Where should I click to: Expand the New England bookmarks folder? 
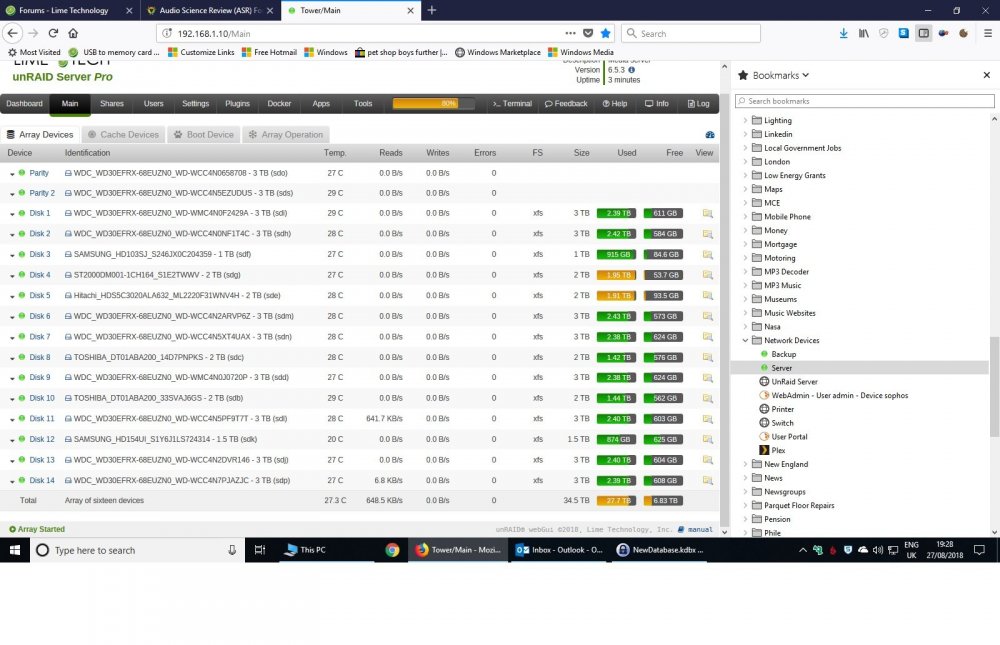(x=745, y=464)
